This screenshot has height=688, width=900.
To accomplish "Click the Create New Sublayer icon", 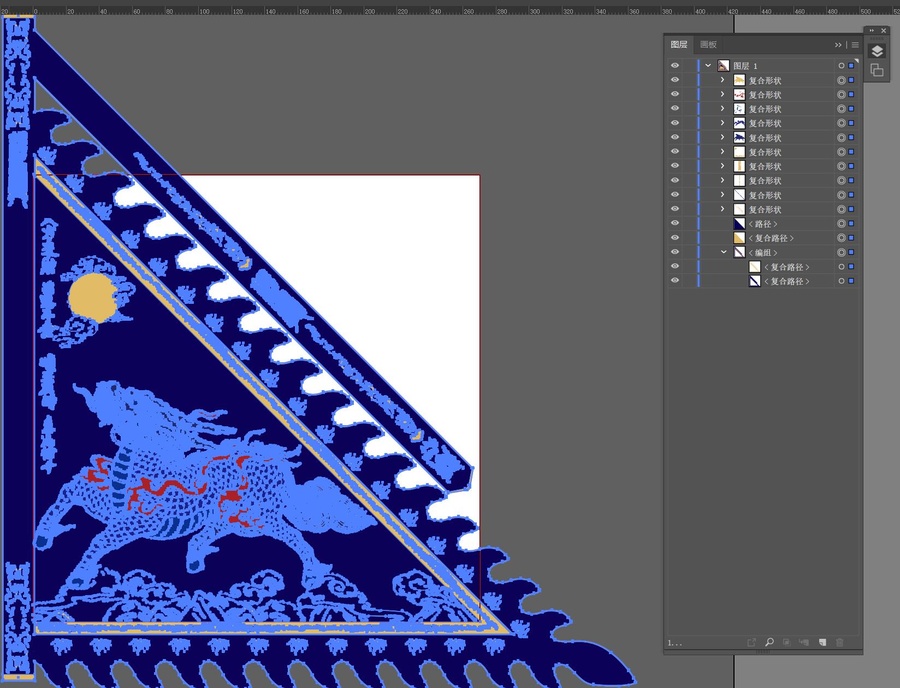I will click(804, 643).
